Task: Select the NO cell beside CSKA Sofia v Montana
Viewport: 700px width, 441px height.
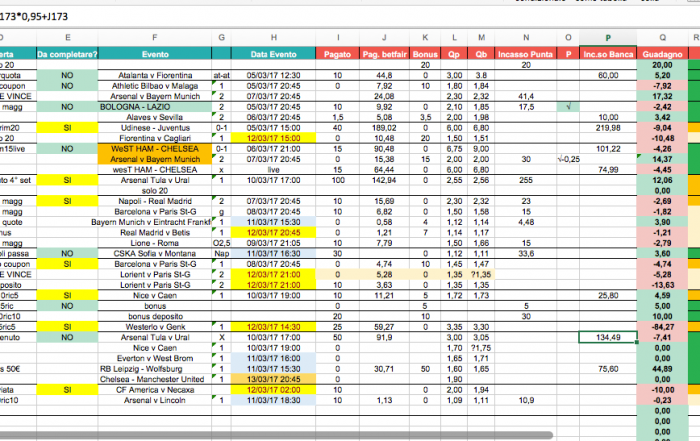Action: point(67,254)
